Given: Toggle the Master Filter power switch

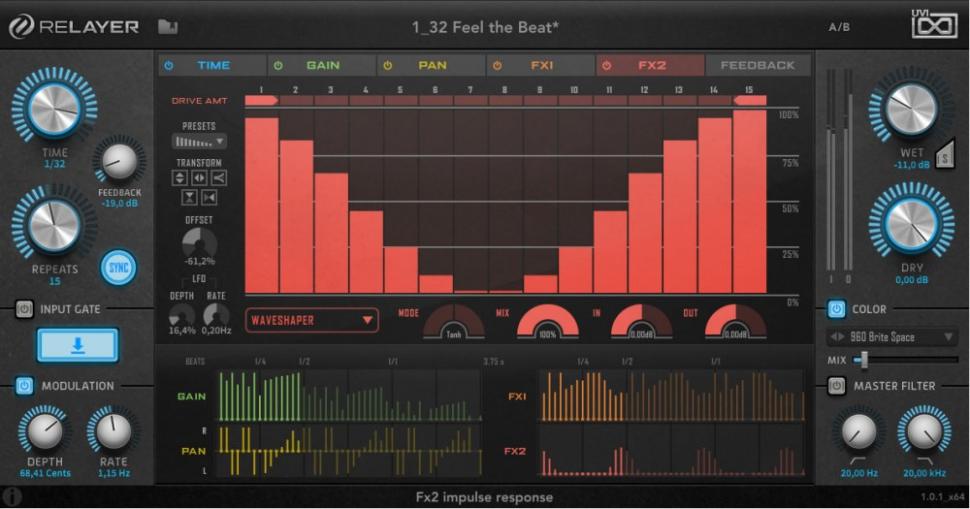Looking at the screenshot, I should [836, 386].
